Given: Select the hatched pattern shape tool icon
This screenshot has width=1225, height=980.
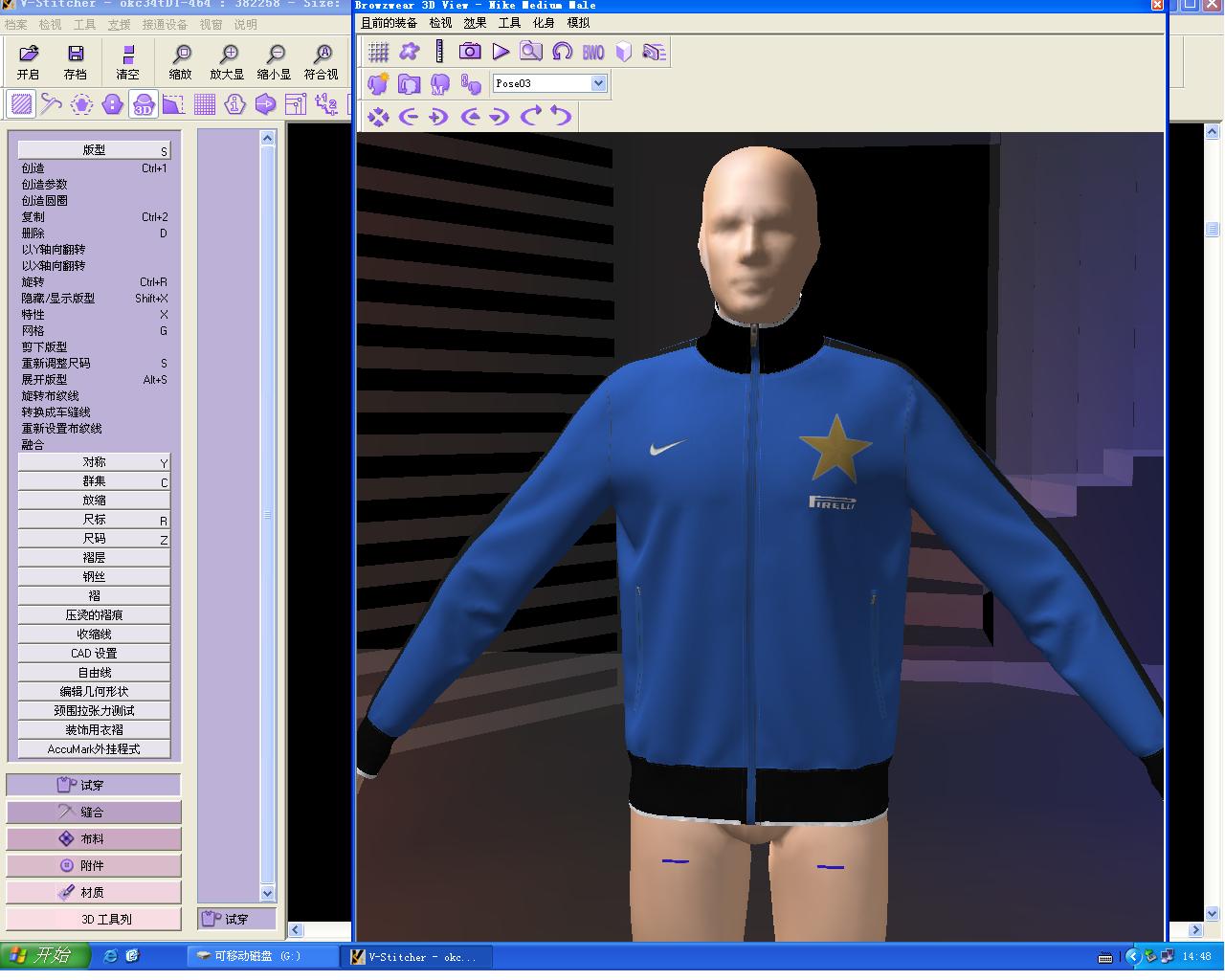Looking at the screenshot, I should coord(21,103).
